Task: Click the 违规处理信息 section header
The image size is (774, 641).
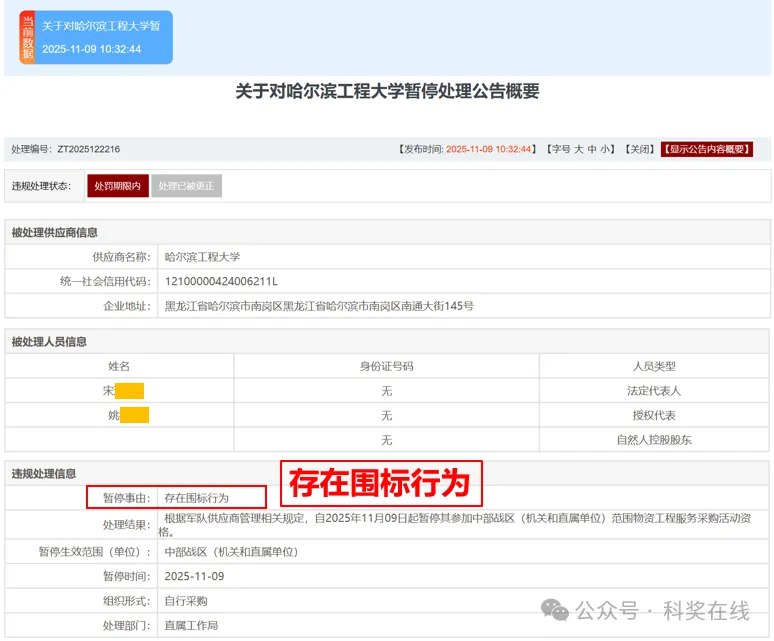Action: point(43,474)
